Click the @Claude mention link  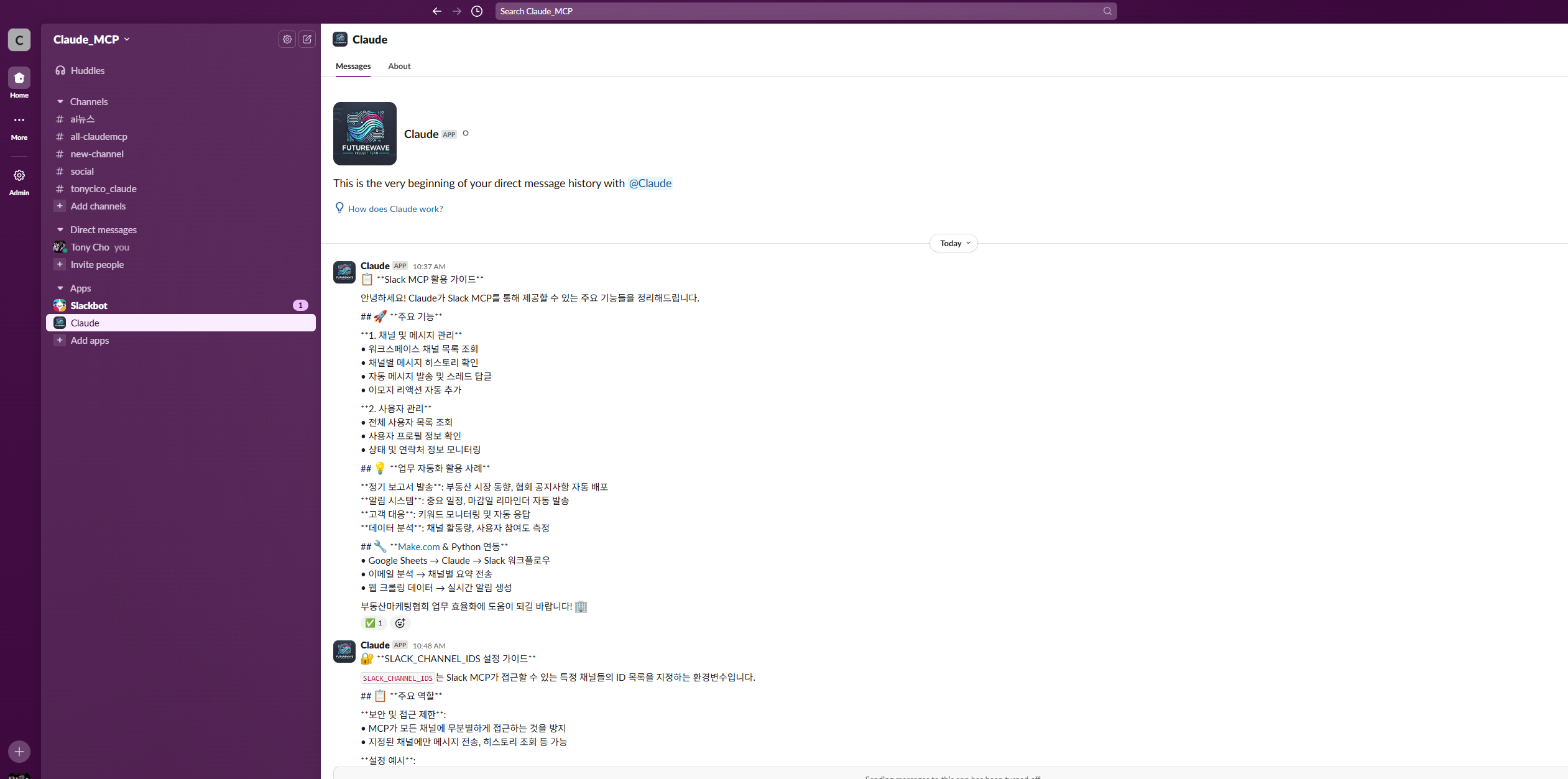(x=650, y=183)
